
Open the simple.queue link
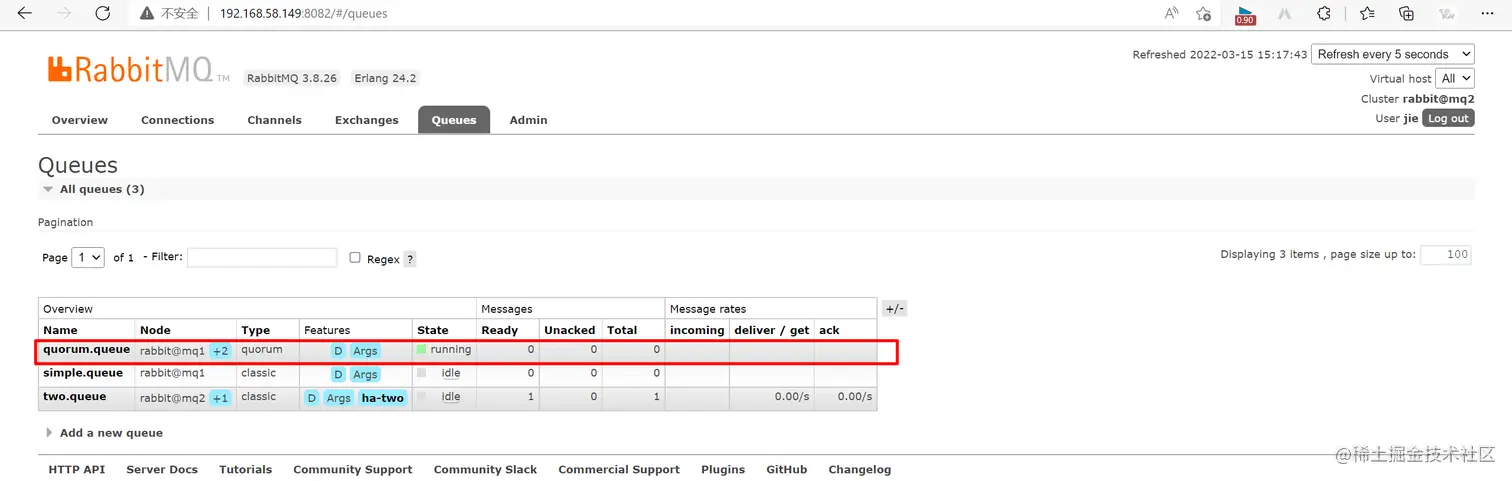pyautogui.click(x=83, y=373)
